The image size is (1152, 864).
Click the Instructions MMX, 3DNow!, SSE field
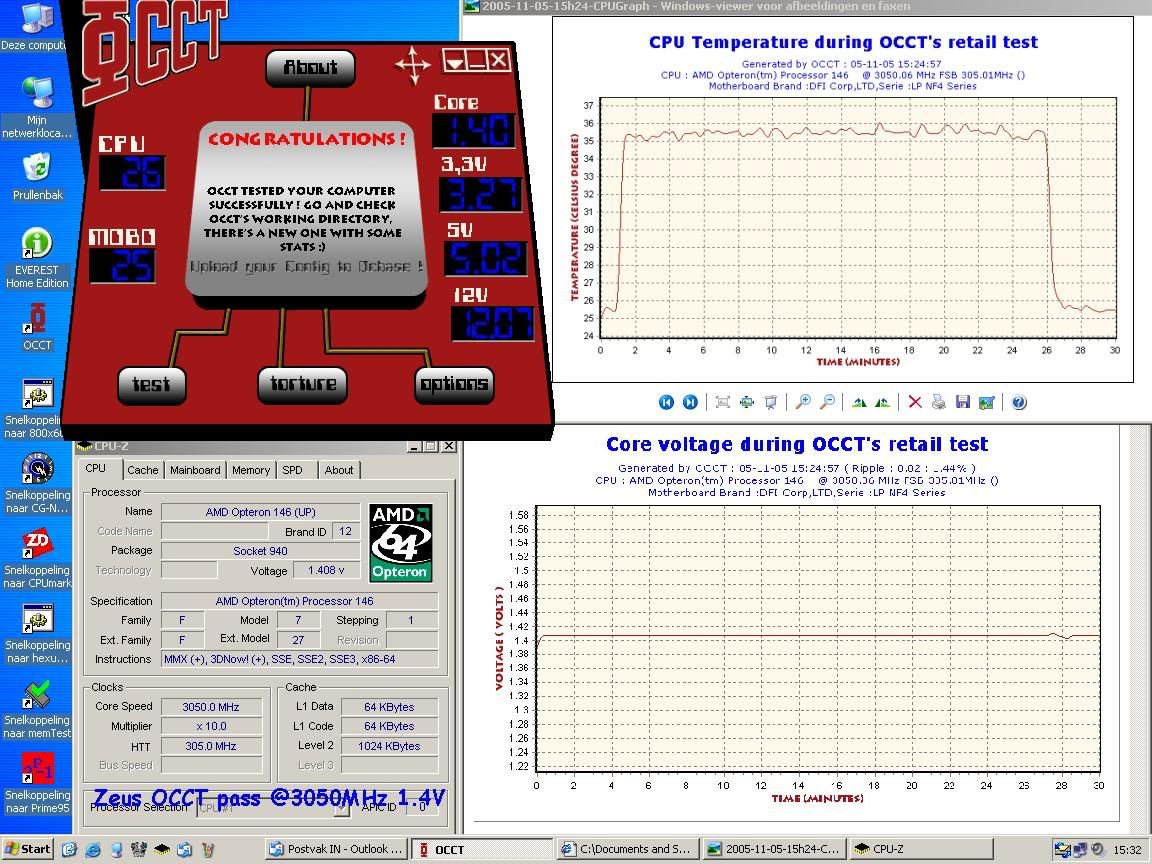300,660
